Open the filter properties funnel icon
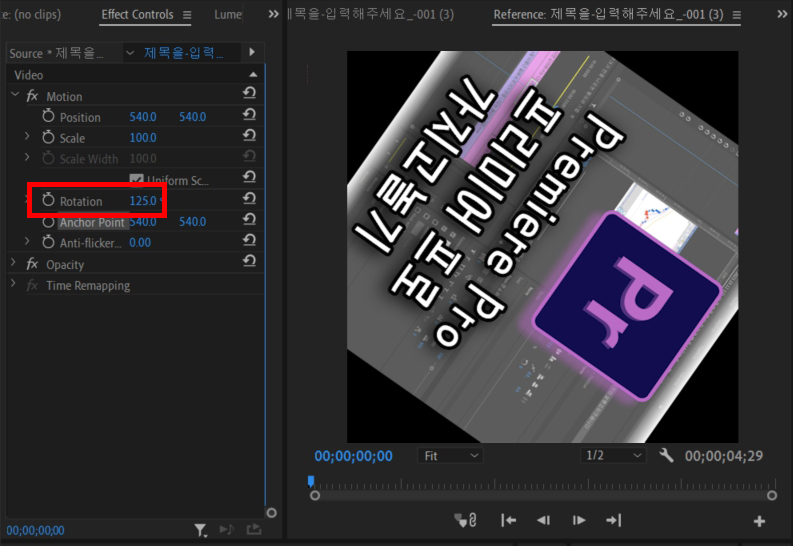 201,530
